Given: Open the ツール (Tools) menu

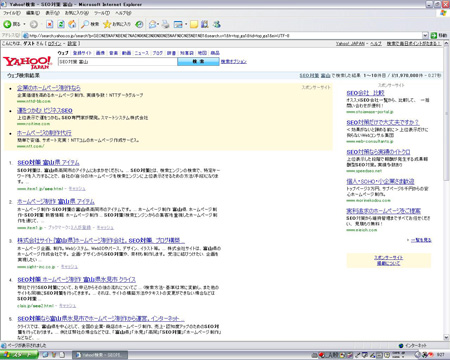Looking at the screenshot, I should (102, 13).
